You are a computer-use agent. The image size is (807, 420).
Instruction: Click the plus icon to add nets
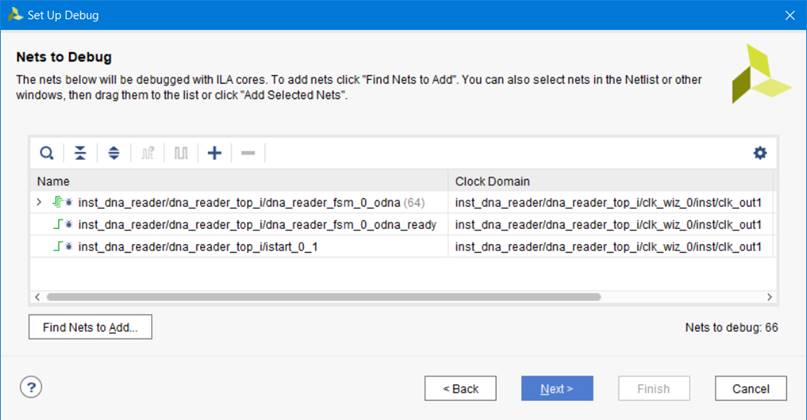(x=214, y=153)
